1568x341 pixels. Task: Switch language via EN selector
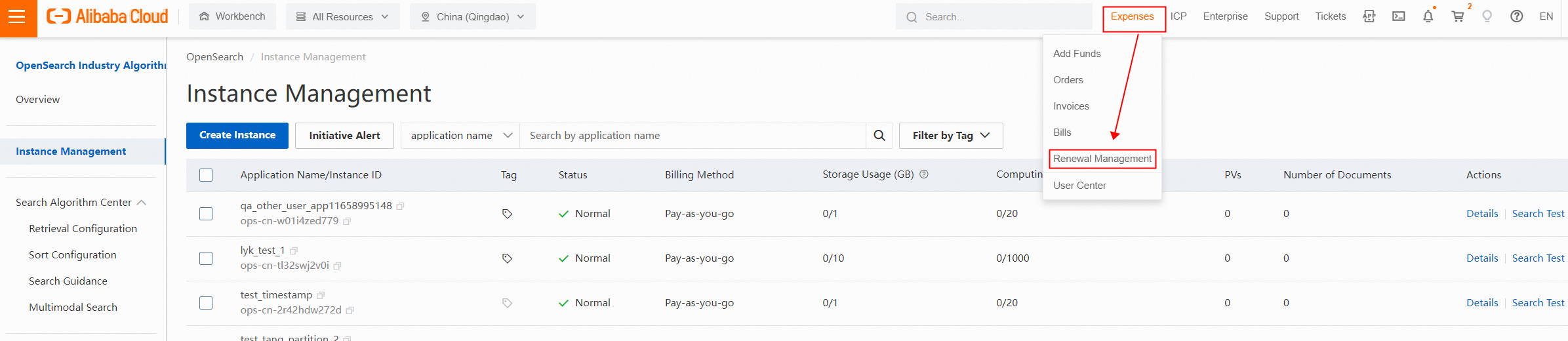(1546, 16)
